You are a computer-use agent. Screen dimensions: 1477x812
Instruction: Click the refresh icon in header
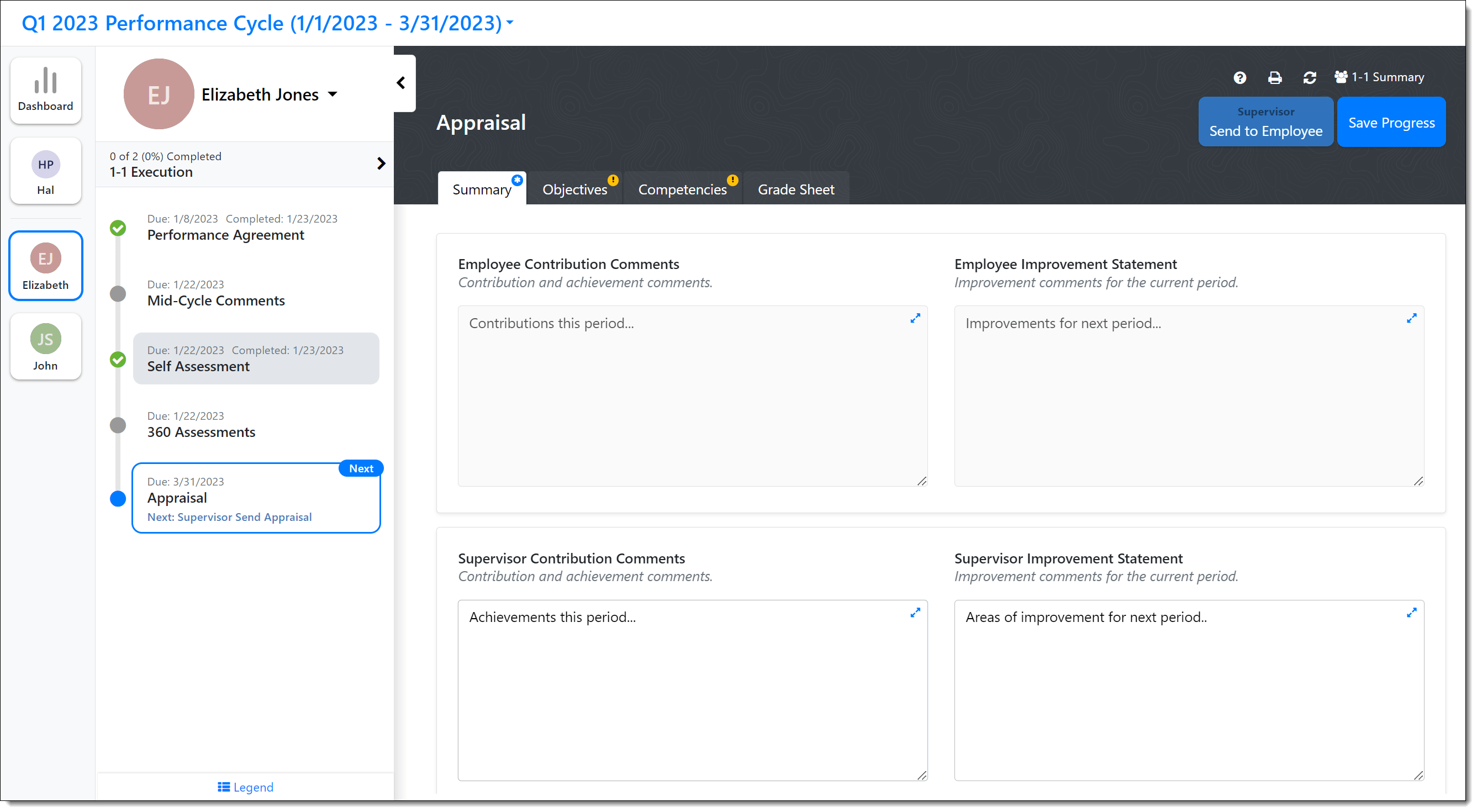tap(1310, 77)
